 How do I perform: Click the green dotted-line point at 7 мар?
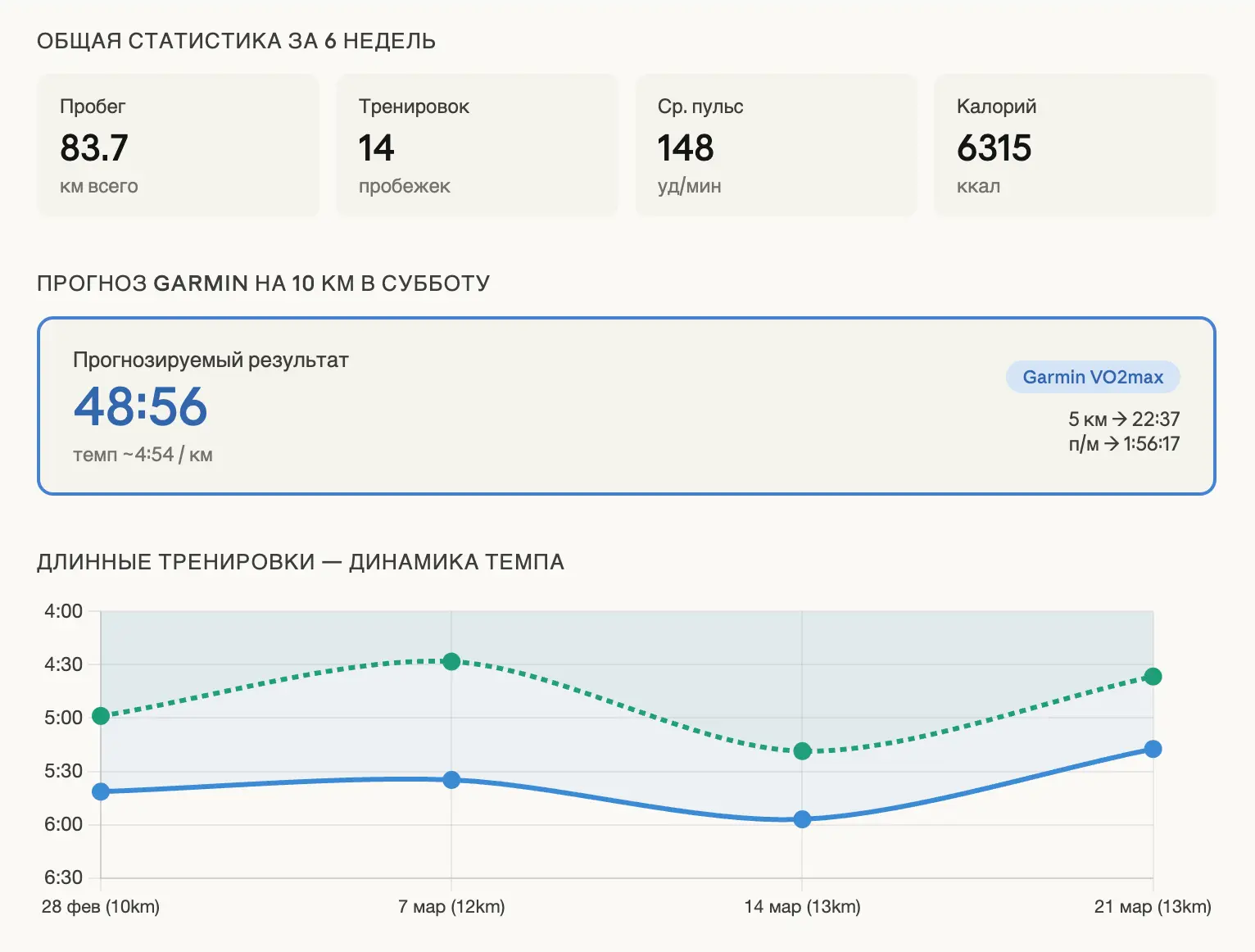coord(451,661)
